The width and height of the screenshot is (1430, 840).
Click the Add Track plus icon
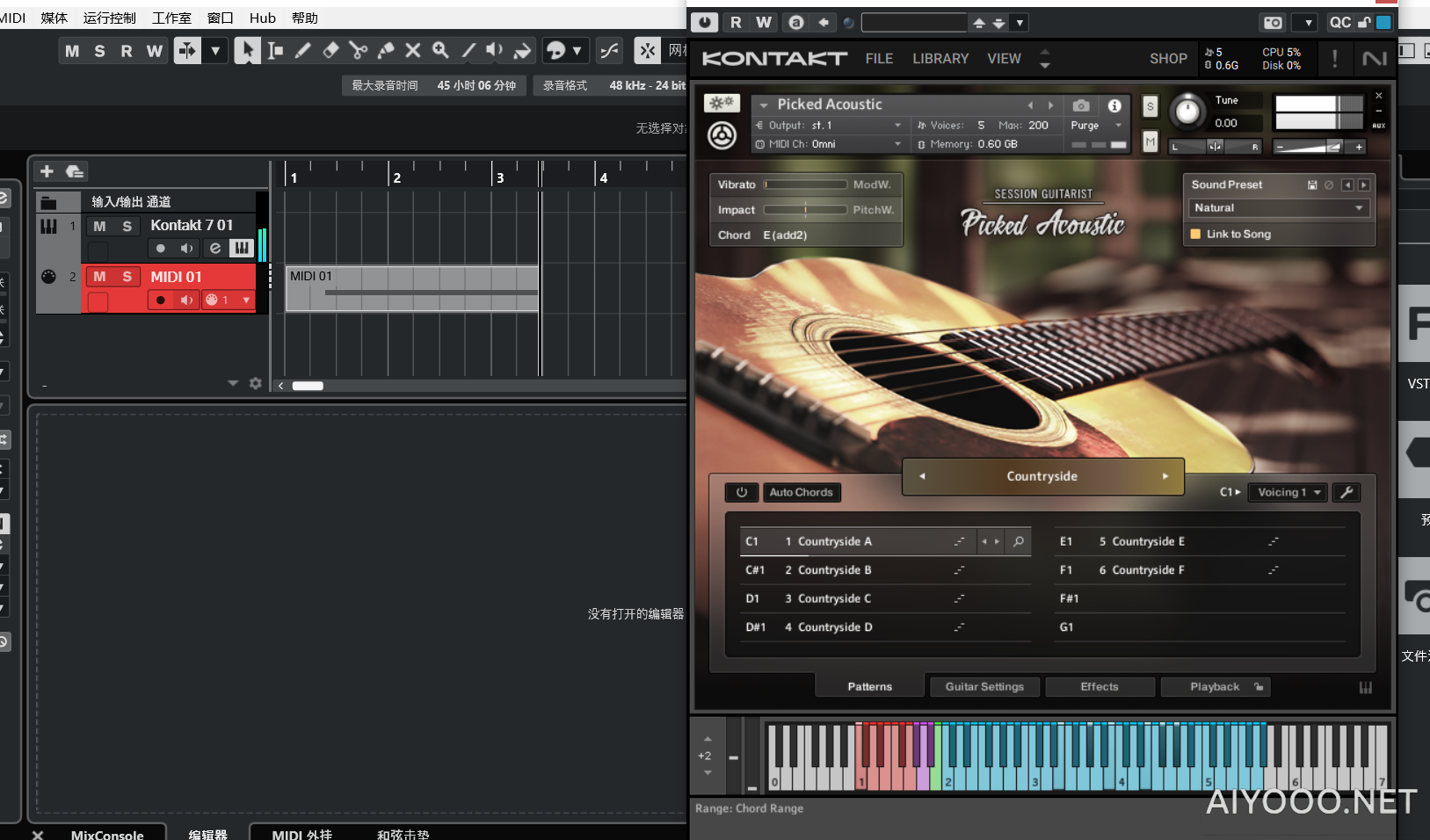click(47, 171)
